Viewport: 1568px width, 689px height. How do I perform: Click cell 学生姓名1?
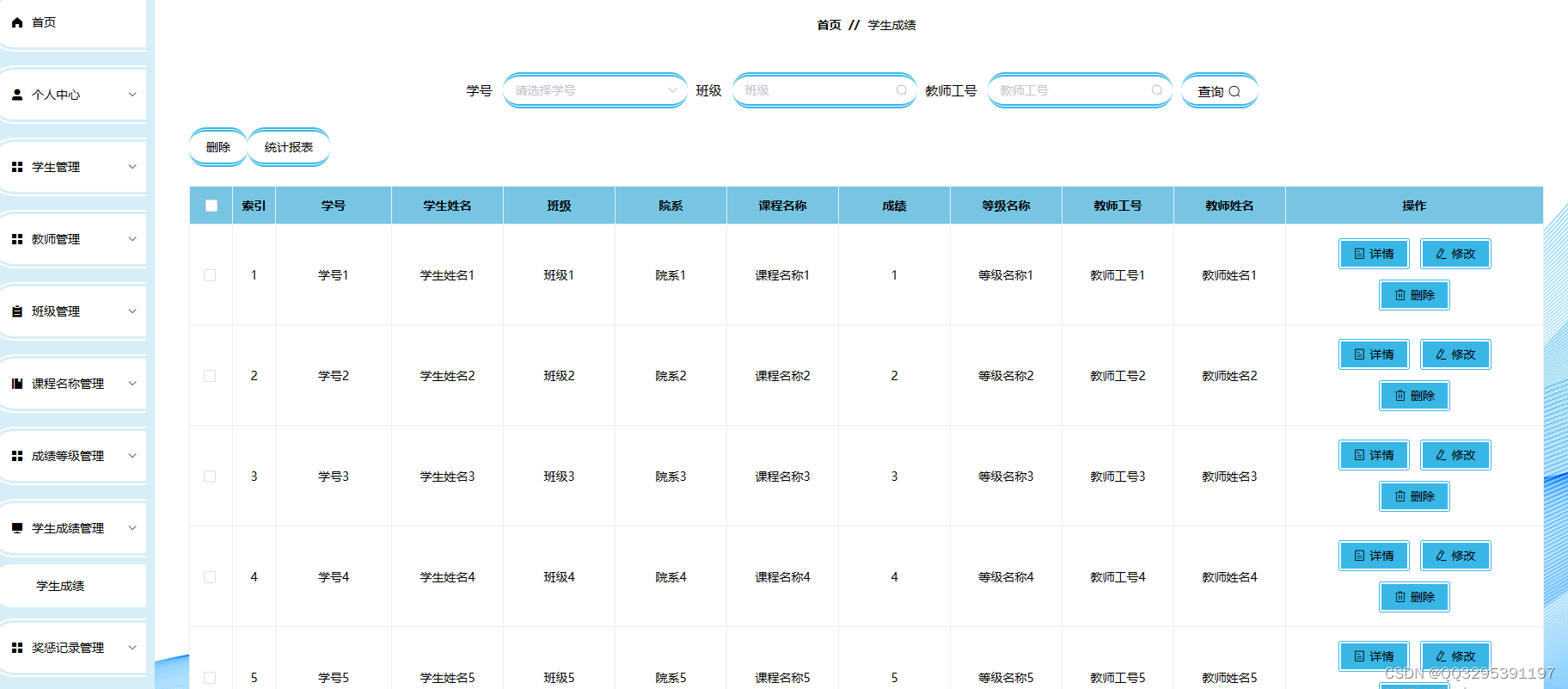pos(447,275)
